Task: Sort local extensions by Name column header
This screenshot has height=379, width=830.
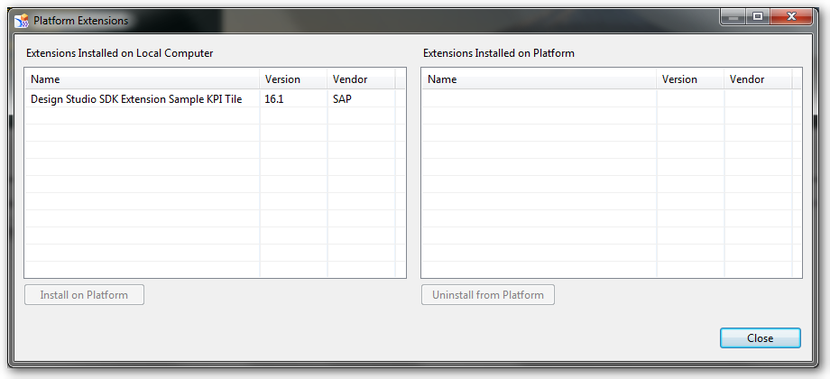Action: 142,79
